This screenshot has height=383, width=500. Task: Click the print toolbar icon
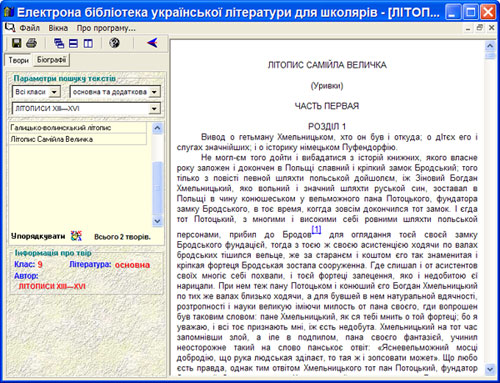(x=32, y=43)
